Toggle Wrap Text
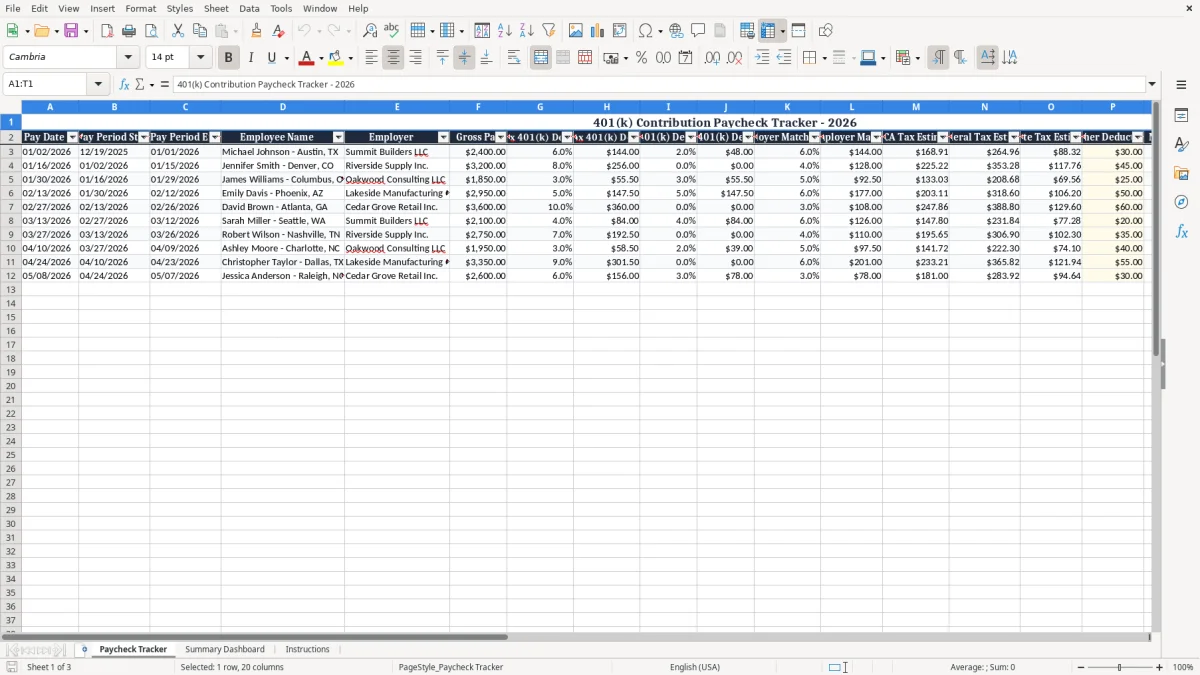 514,58
